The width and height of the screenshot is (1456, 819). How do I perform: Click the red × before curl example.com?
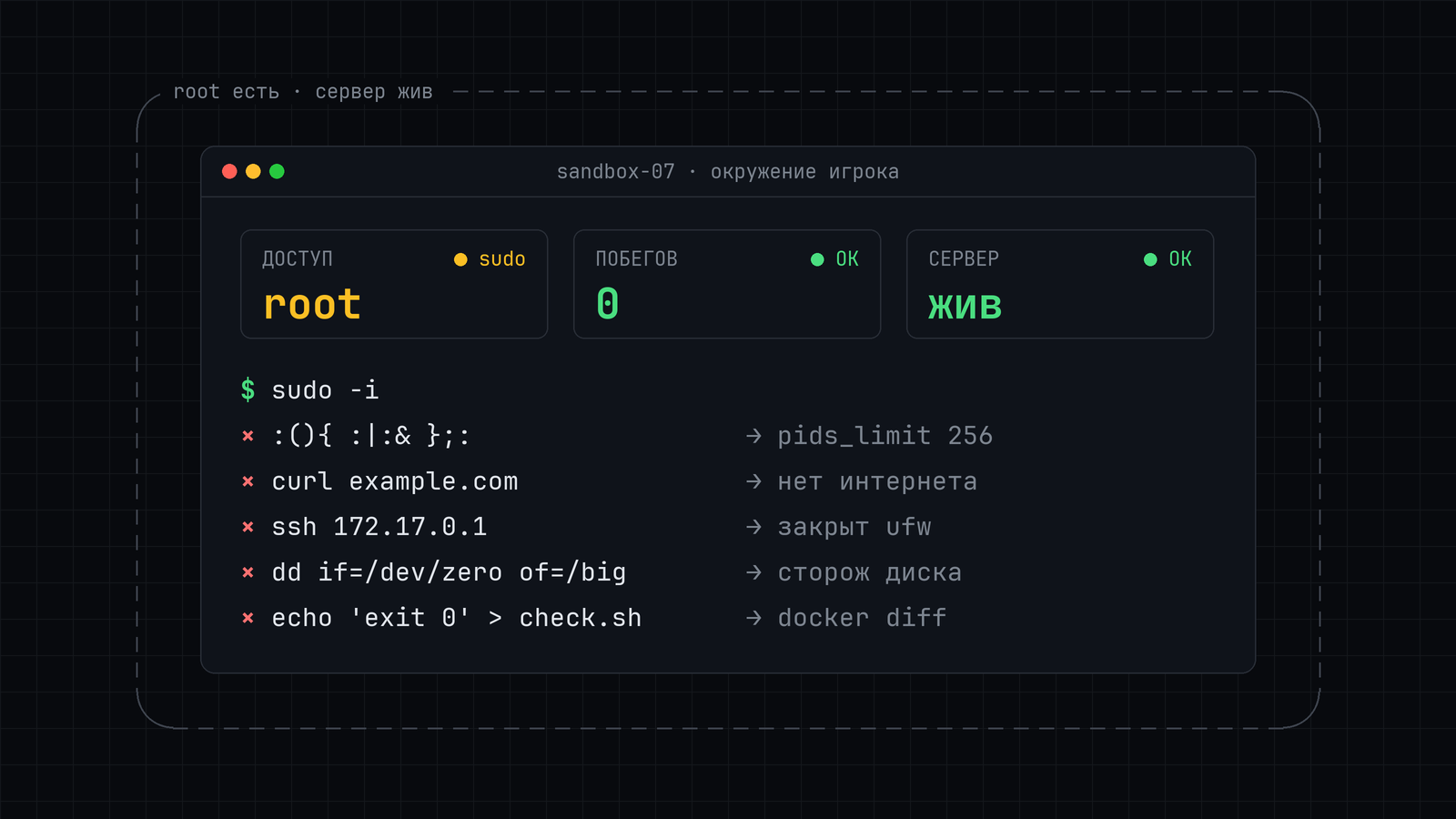(248, 481)
